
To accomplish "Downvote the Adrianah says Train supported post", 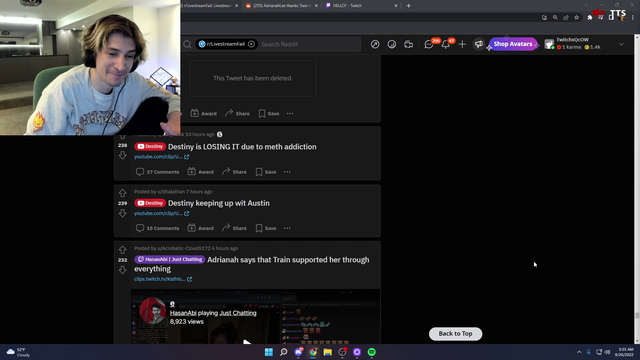I will [x=122, y=270].
